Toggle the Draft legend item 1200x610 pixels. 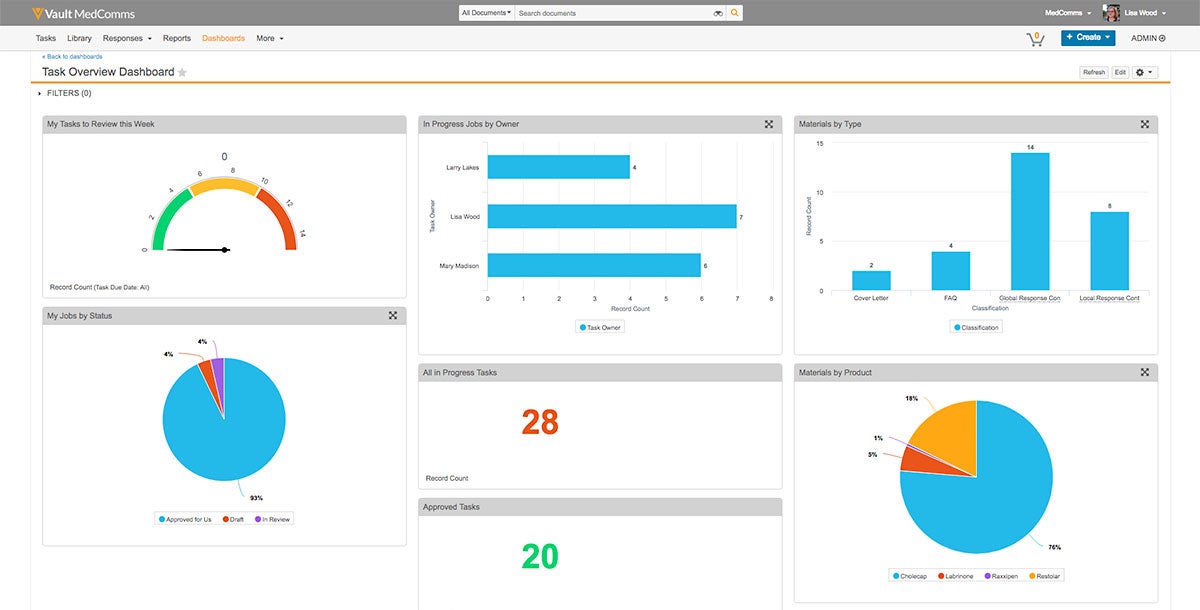(x=234, y=519)
